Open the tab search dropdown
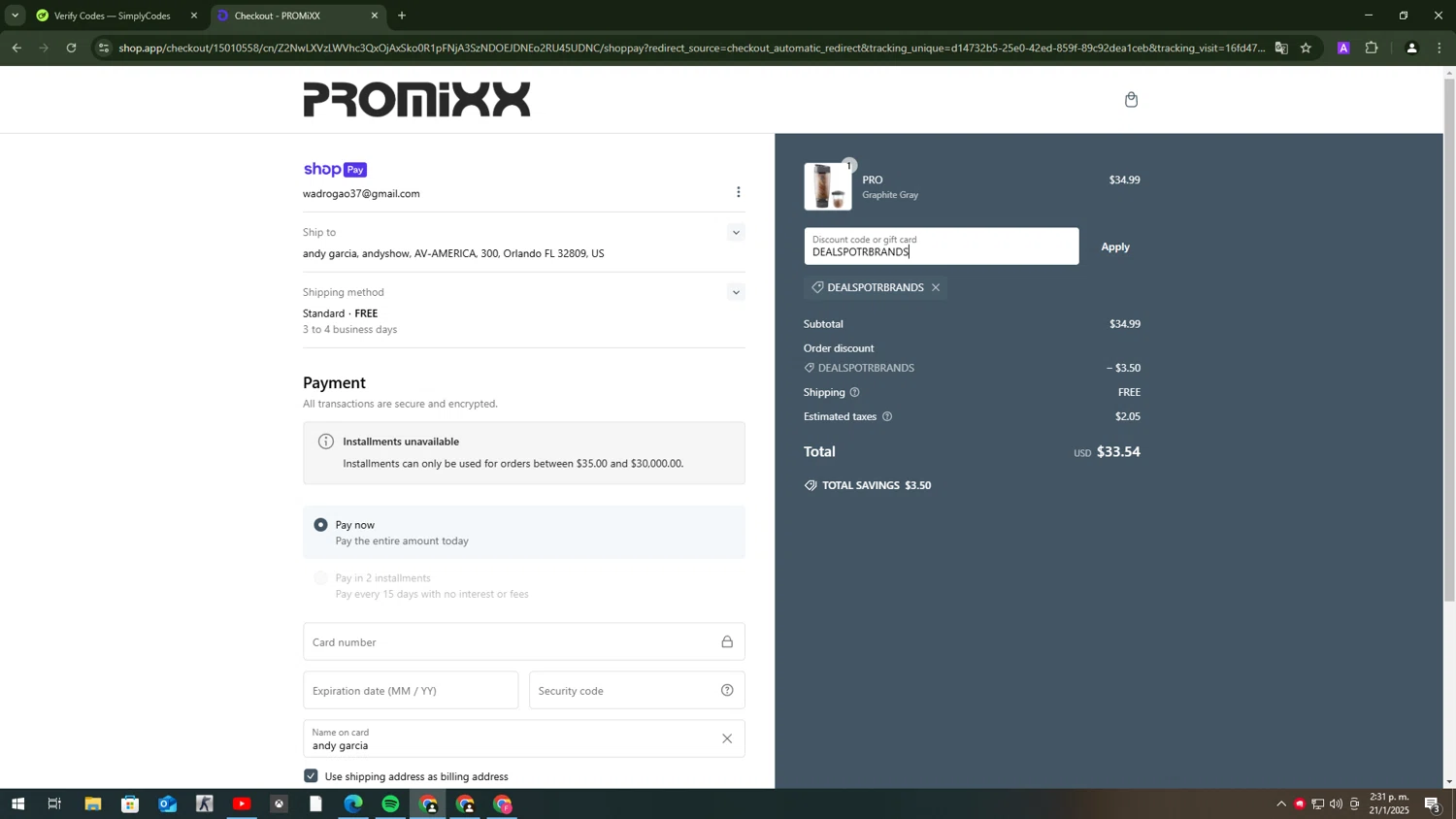Screen dimensions: 1456x819 (15, 16)
